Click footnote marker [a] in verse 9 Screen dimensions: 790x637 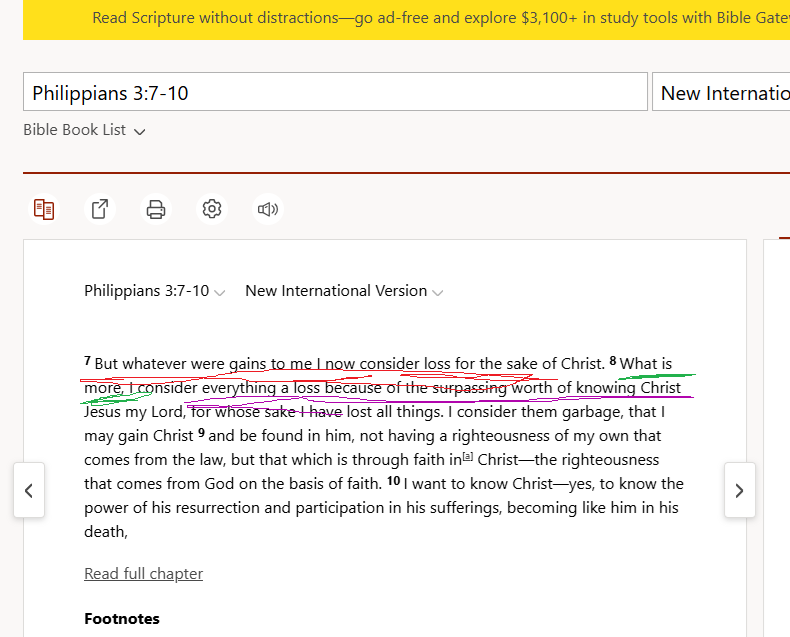click(468, 457)
